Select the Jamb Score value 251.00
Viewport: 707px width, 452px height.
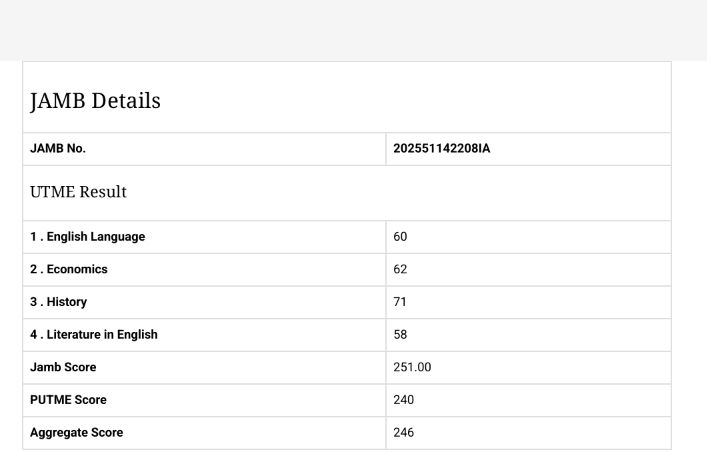413,367
